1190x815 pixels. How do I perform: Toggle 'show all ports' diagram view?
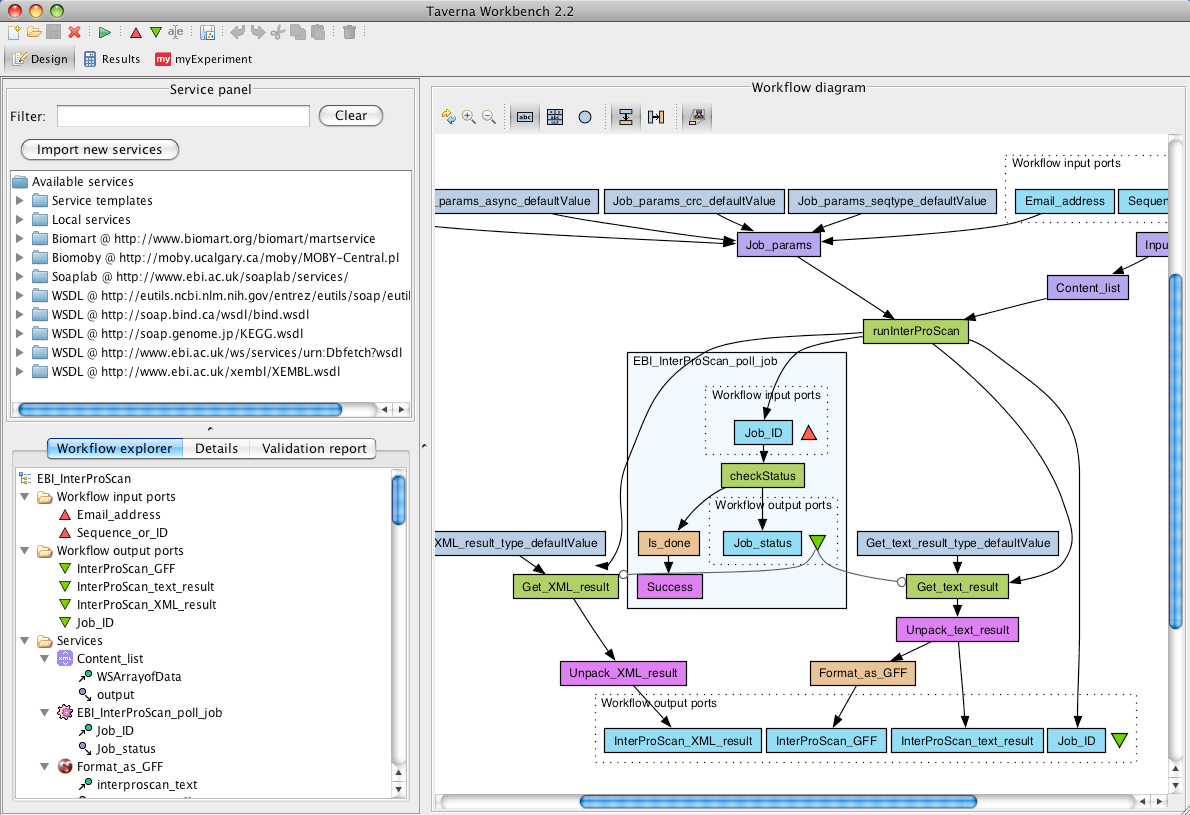coord(555,117)
